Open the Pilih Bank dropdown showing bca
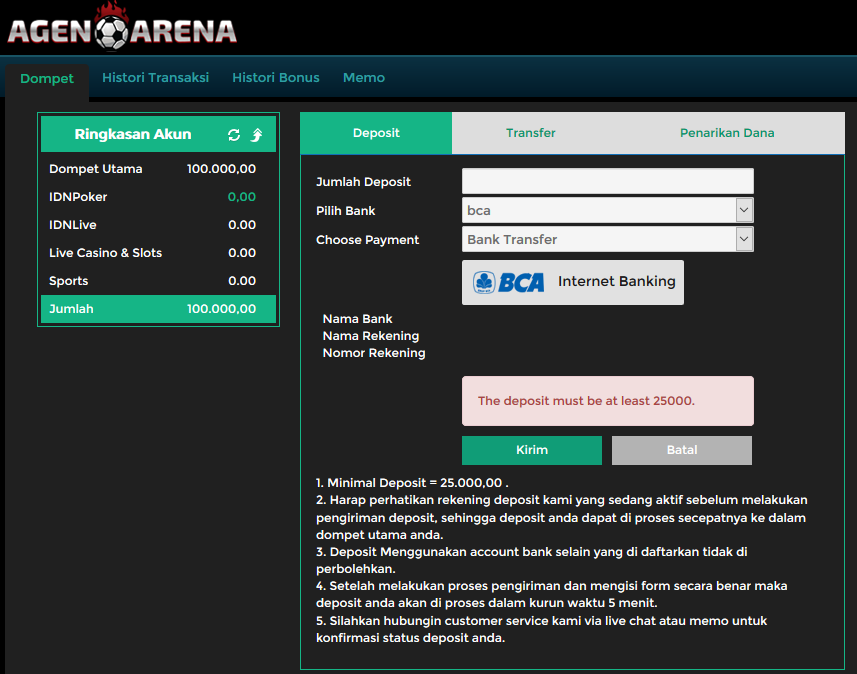This screenshot has height=674, width=857. (x=608, y=210)
